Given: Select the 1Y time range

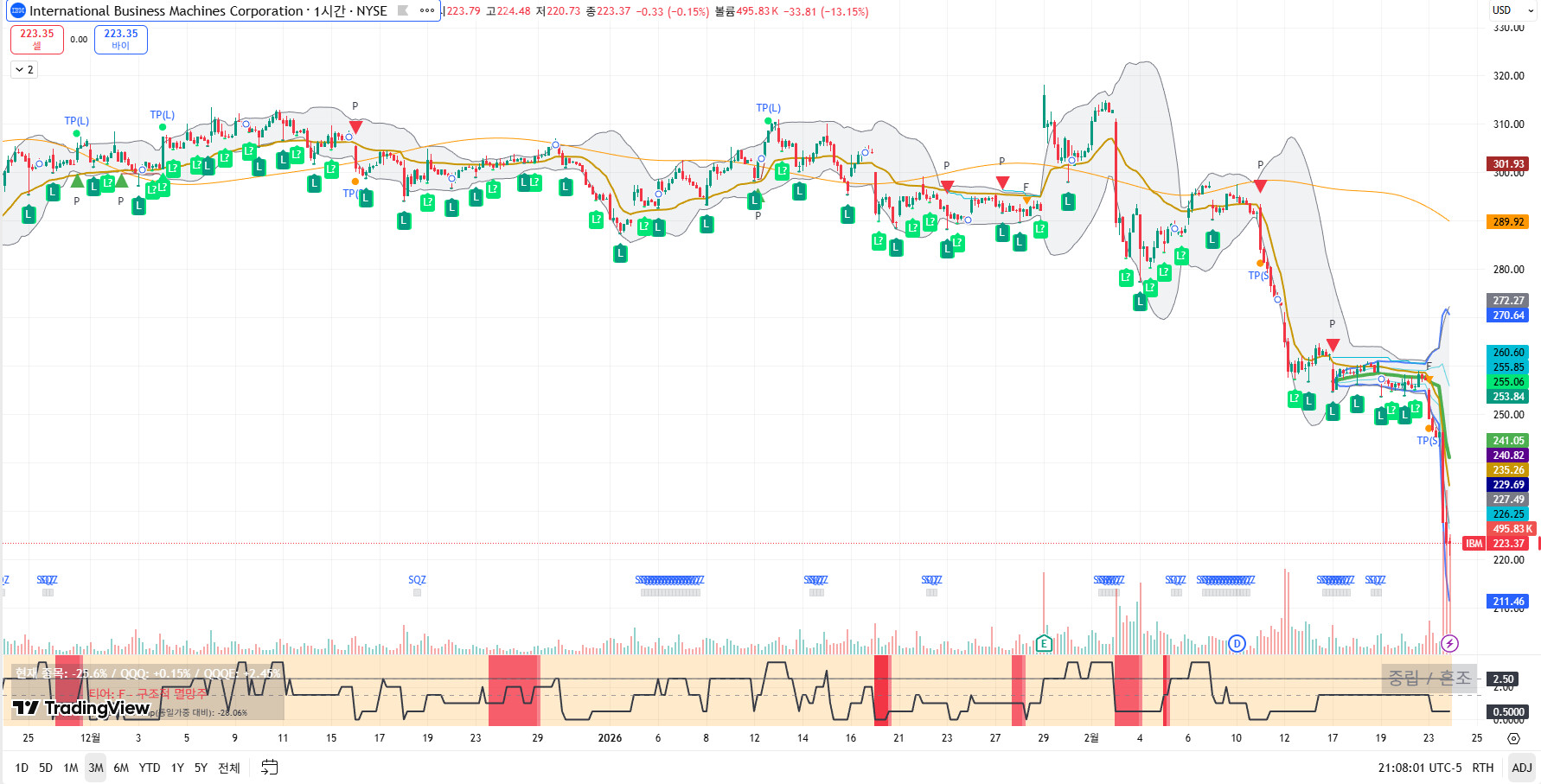Looking at the screenshot, I should point(177,768).
